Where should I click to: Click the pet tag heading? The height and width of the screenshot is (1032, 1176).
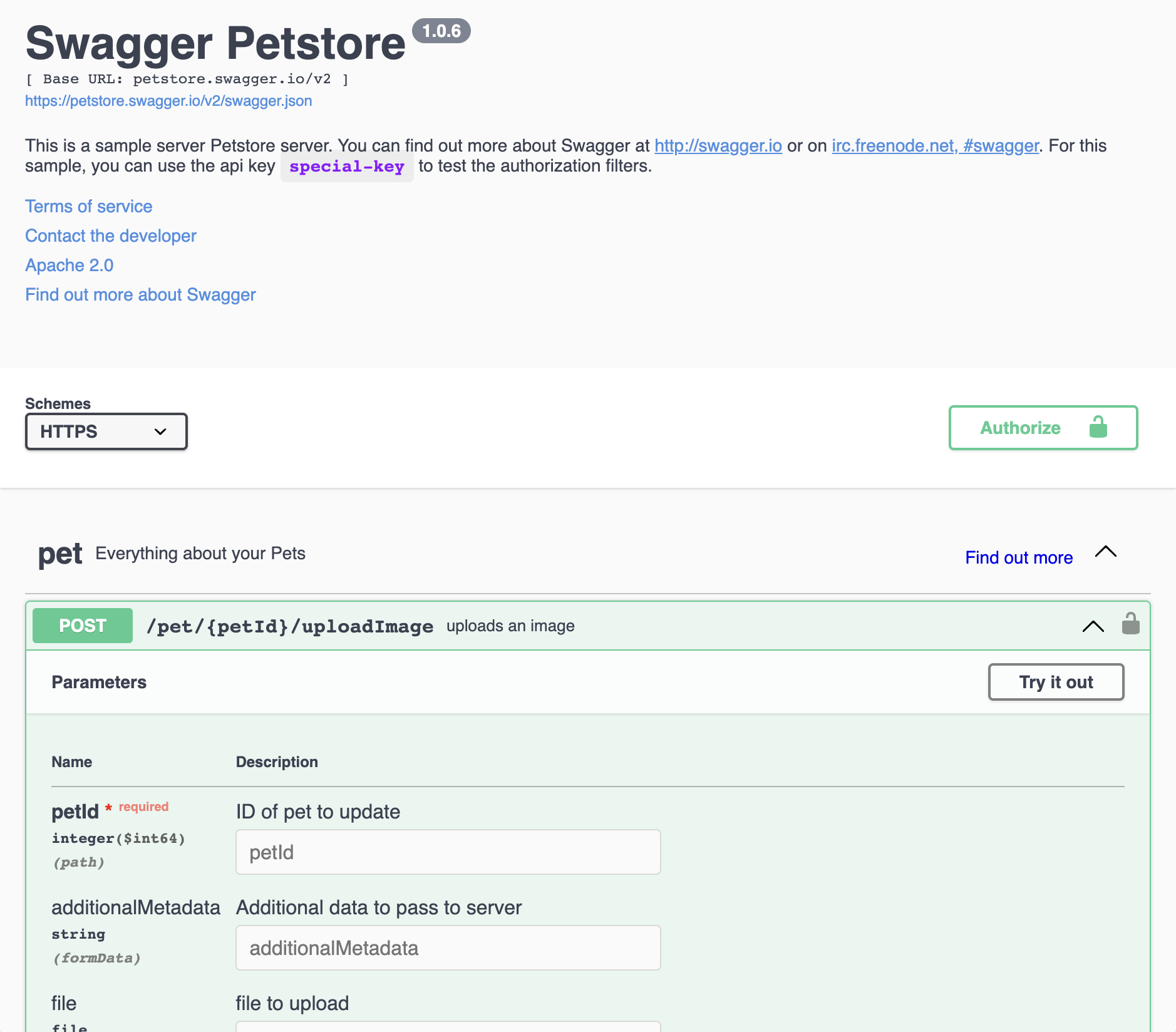tap(60, 554)
